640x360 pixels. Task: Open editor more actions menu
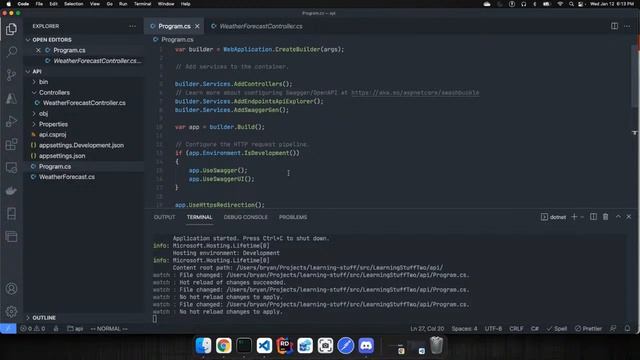click(627, 26)
